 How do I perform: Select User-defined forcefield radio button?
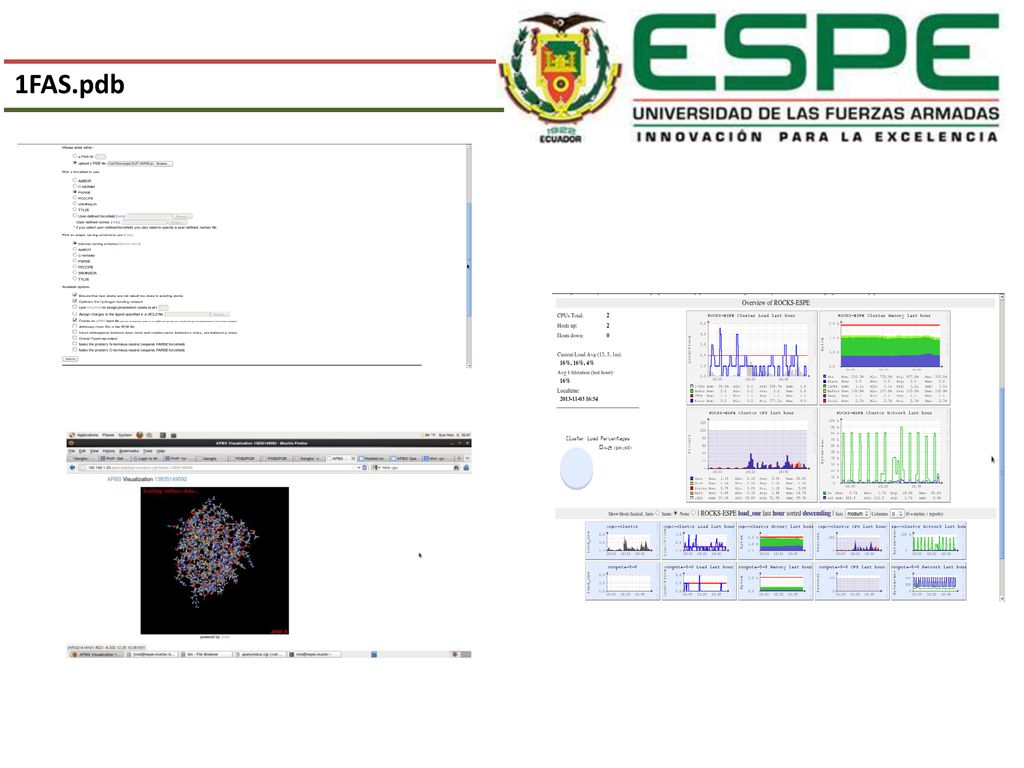(74, 216)
